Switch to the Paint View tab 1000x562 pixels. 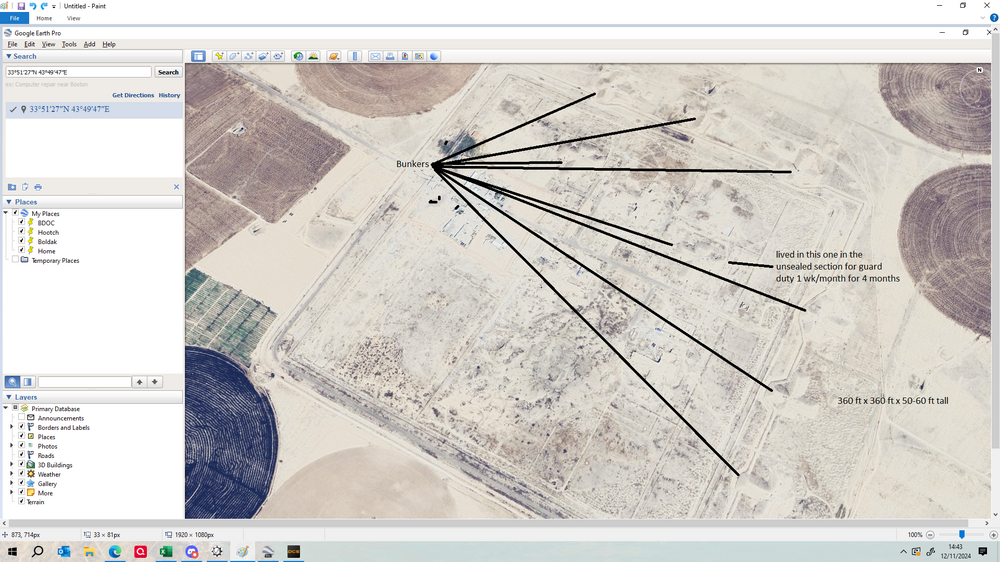[x=73, y=18]
